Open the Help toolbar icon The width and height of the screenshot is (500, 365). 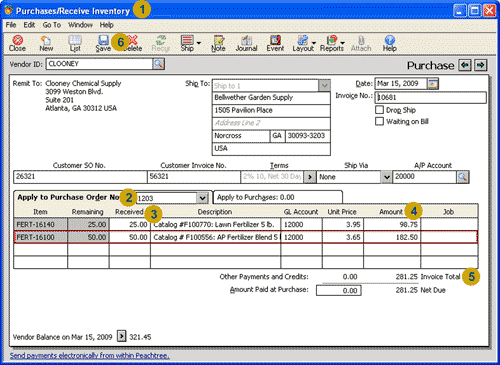pos(389,43)
